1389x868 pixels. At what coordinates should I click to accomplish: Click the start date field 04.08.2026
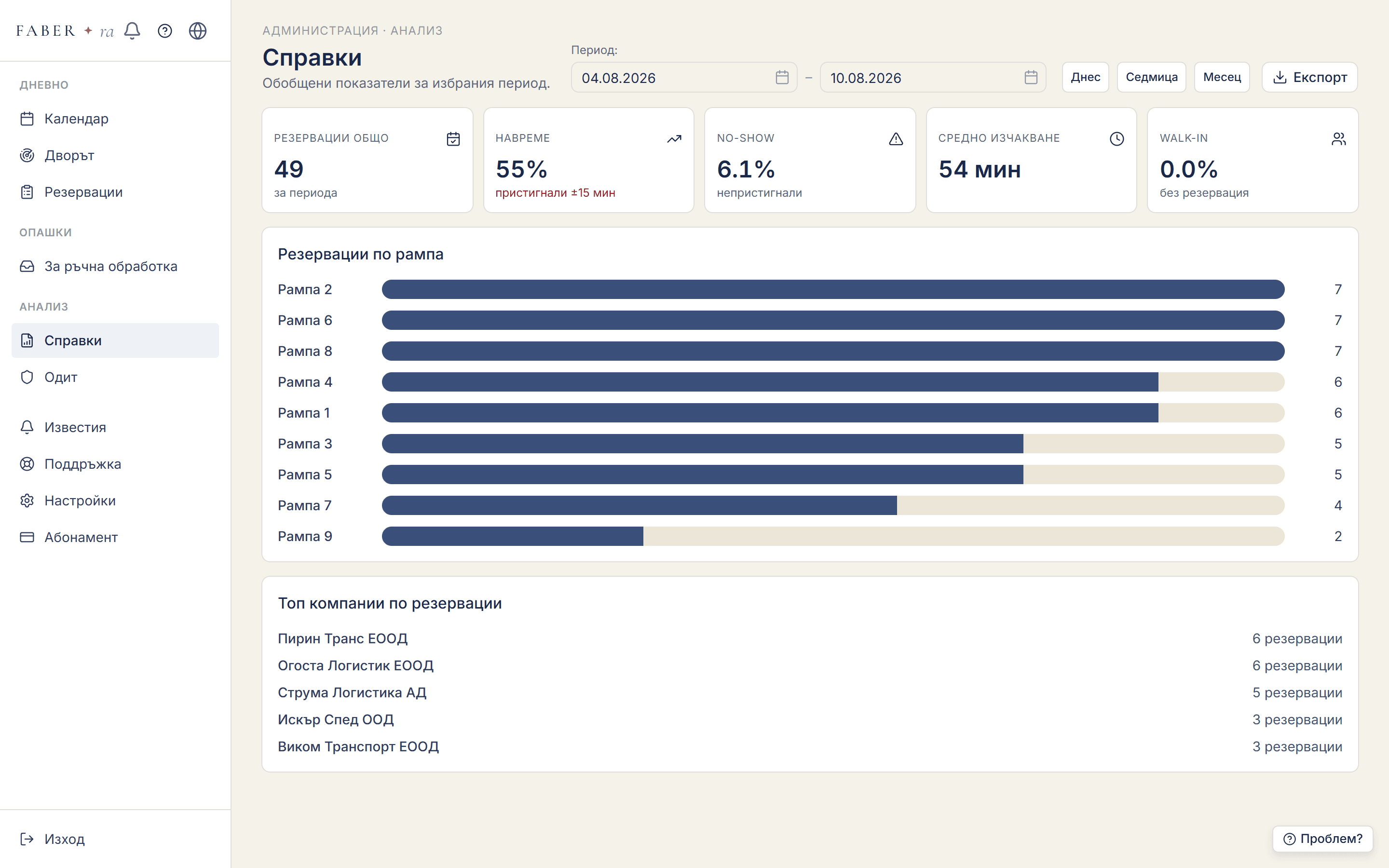click(x=683, y=78)
